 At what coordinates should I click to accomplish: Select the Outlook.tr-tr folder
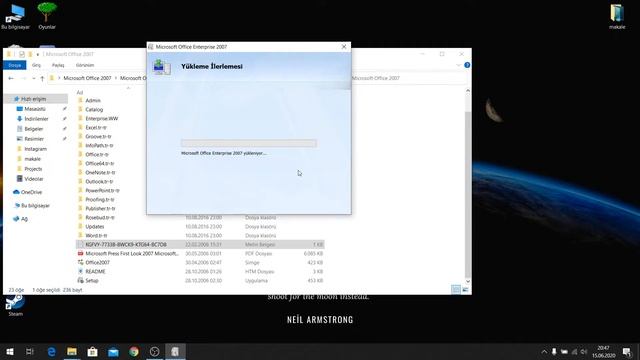(x=99, y=181)
